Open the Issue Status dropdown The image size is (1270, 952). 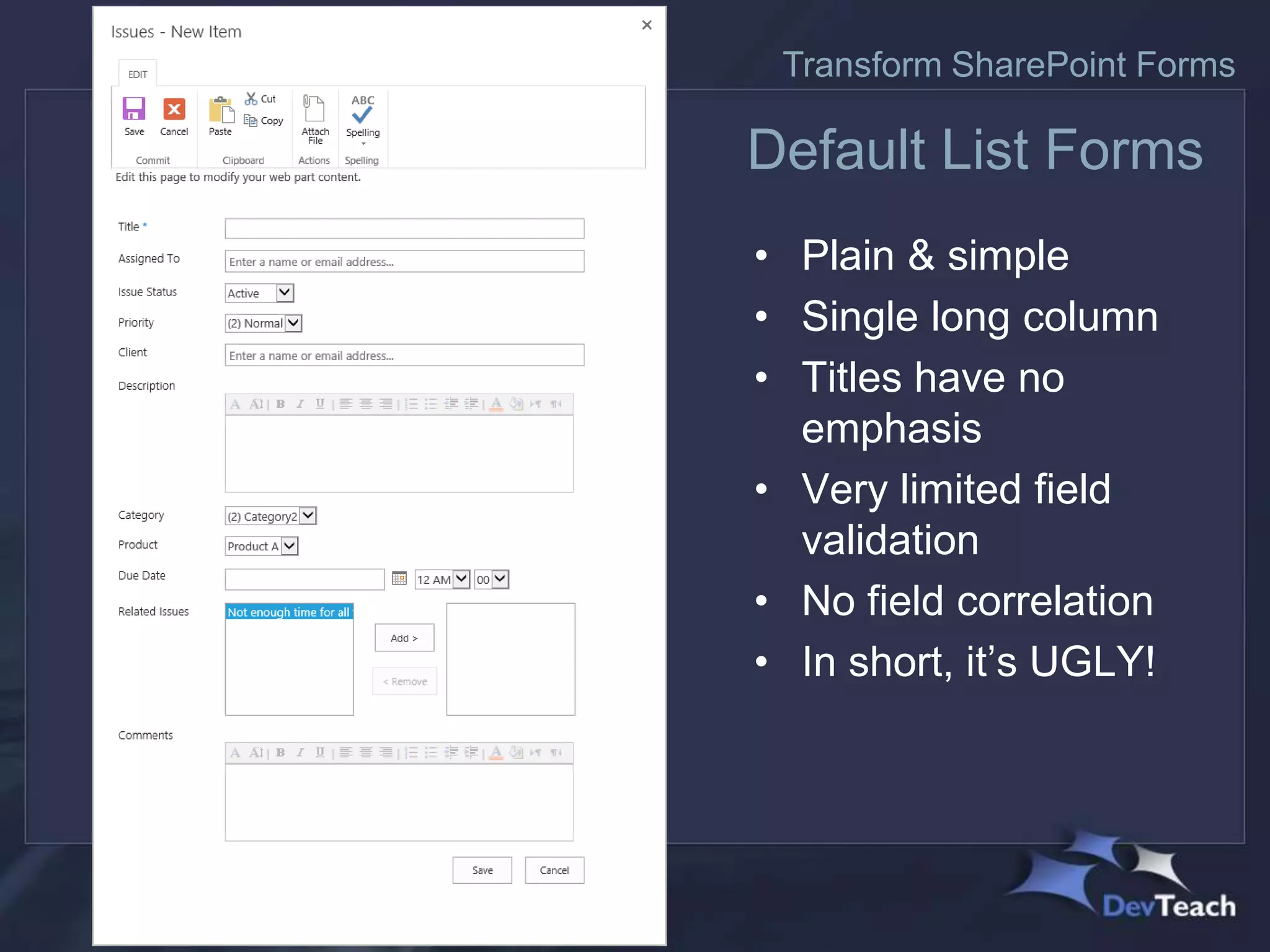pos(259,293)
